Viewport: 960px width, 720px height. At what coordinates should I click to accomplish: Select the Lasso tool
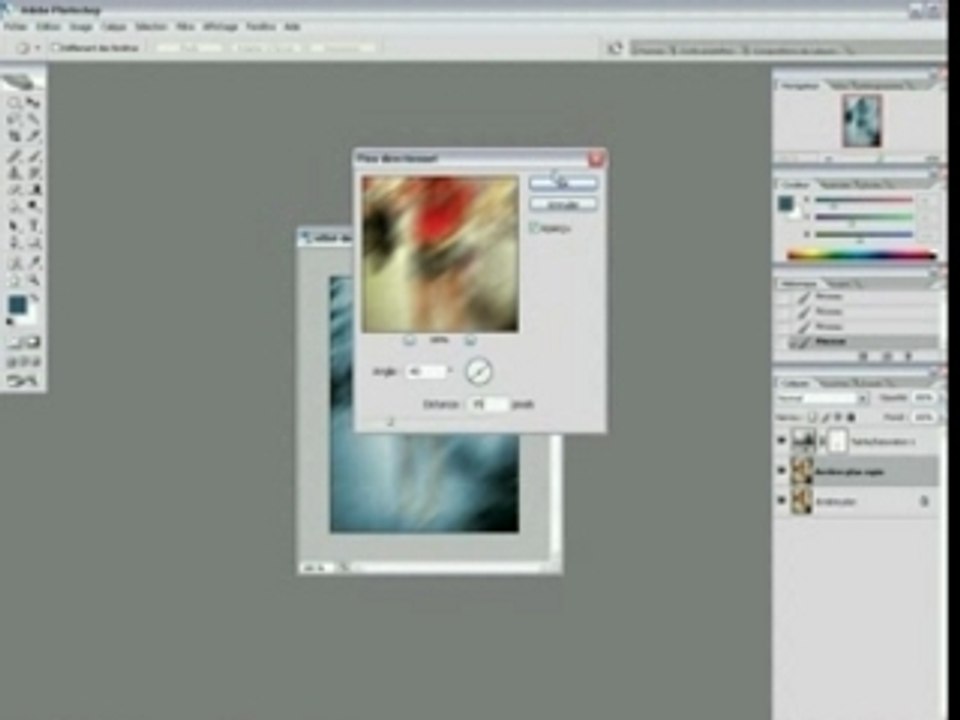pos(14,119)
